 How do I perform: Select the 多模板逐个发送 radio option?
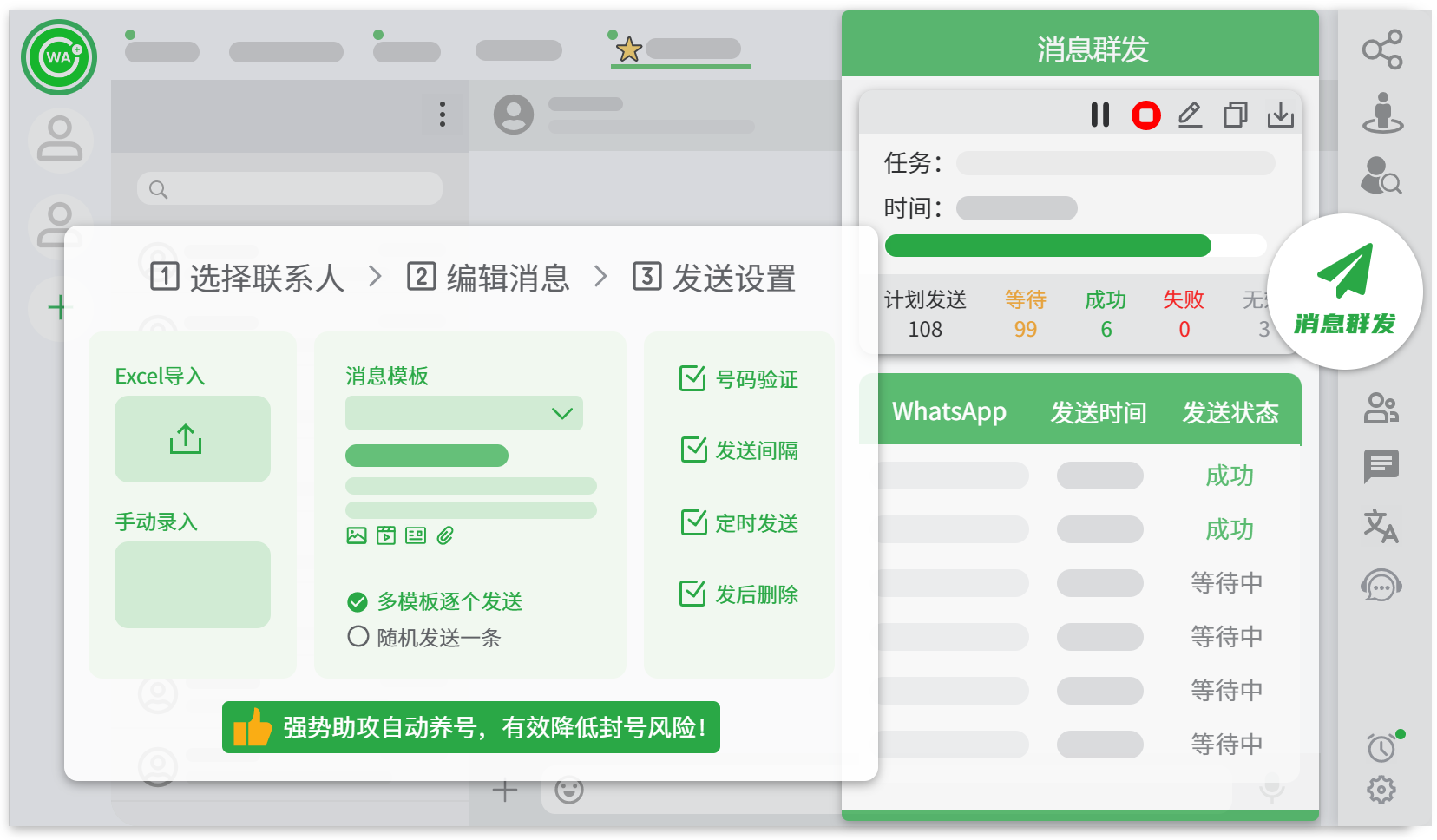pyautogui.click(x=358, y=601)
